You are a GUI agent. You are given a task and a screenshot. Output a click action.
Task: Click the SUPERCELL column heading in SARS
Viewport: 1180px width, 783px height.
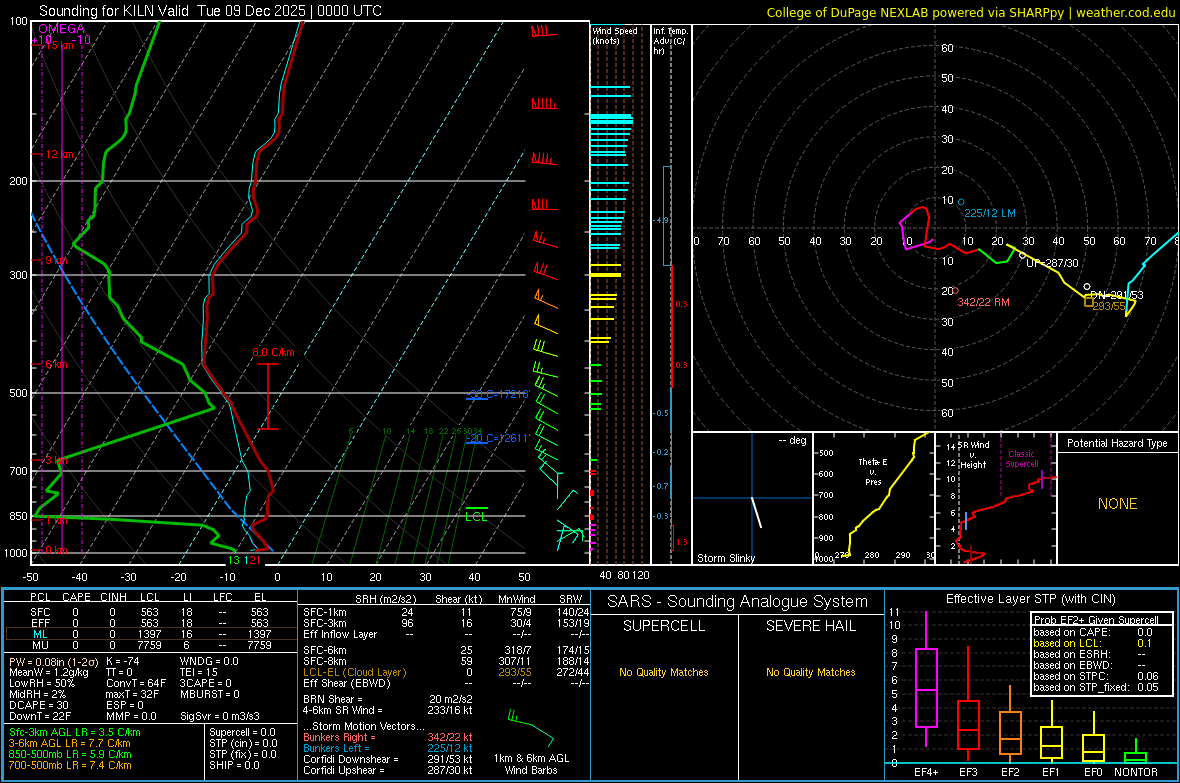pos(664,626)
